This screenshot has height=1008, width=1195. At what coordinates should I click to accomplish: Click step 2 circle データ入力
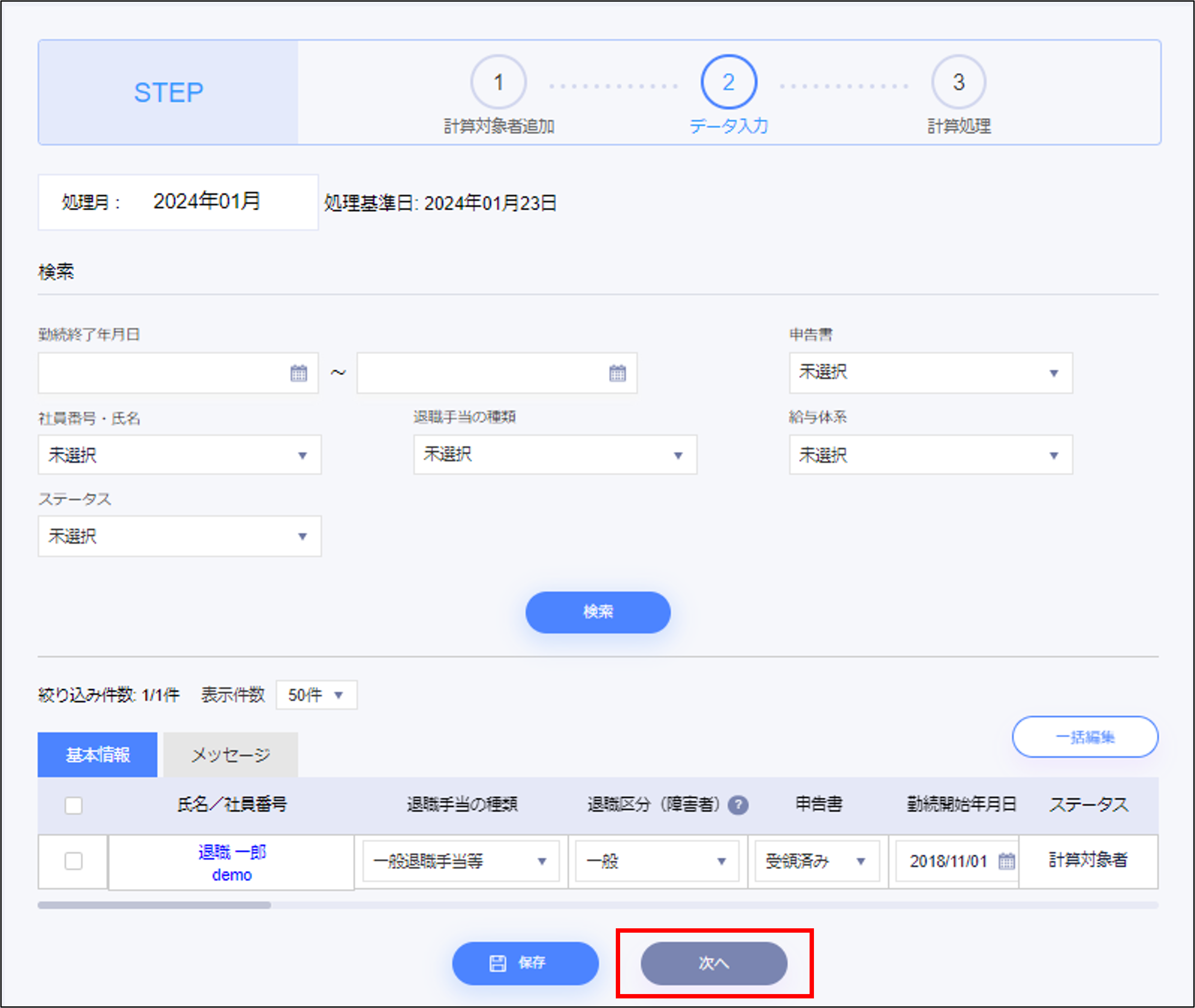(729, 82)
